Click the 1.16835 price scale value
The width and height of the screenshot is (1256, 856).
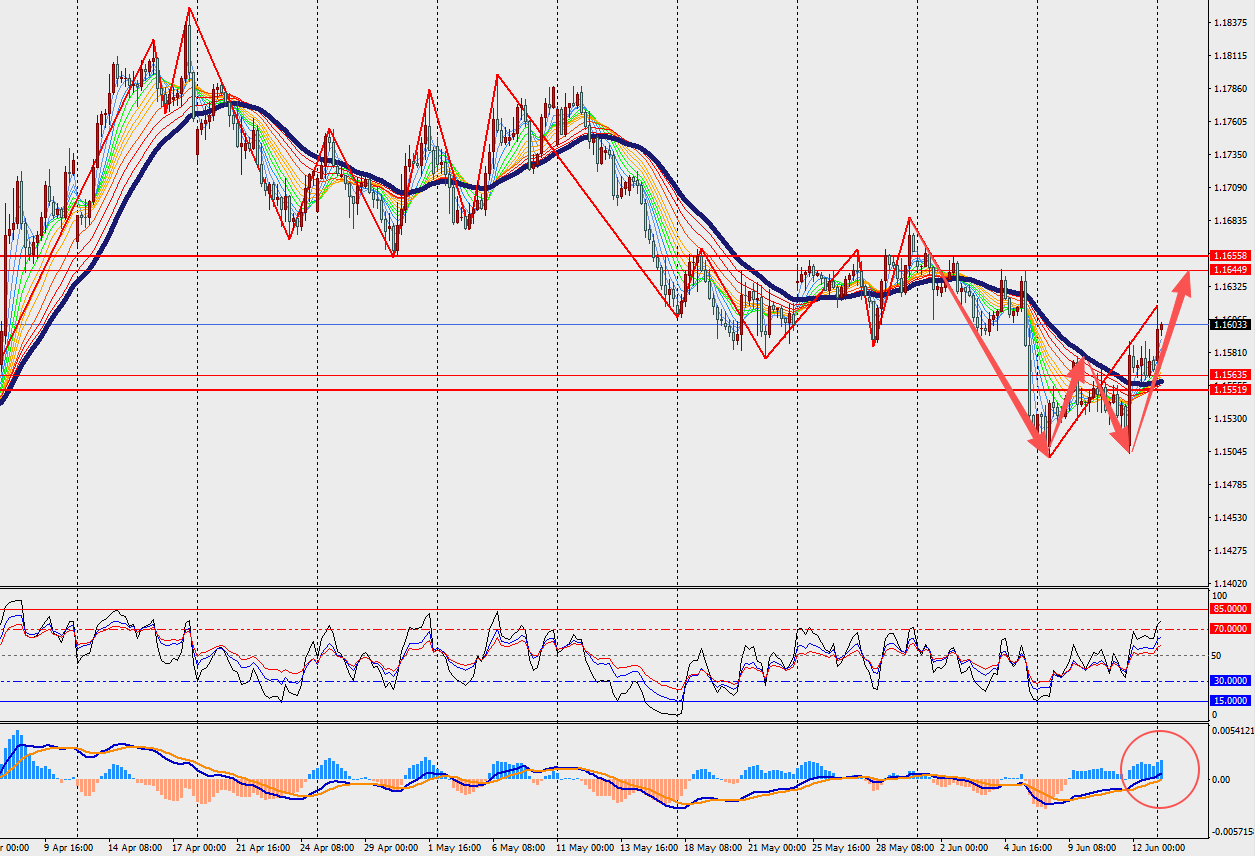1229,220
